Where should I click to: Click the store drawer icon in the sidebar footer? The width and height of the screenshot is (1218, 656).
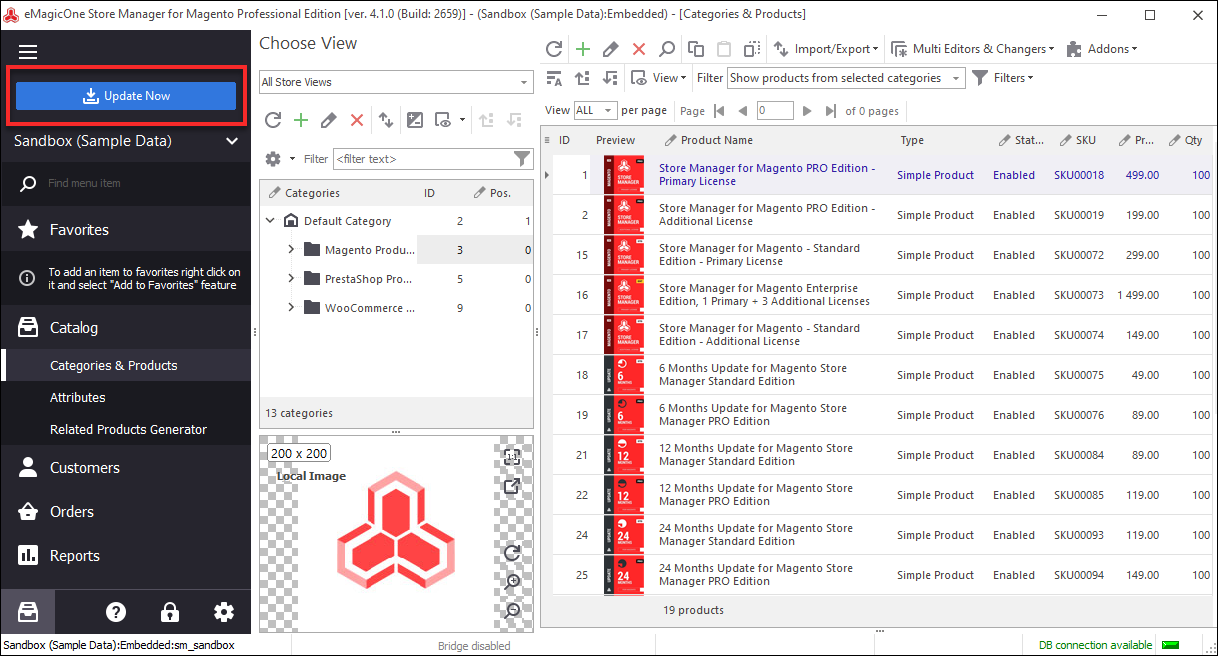click(x=28, y=612)
